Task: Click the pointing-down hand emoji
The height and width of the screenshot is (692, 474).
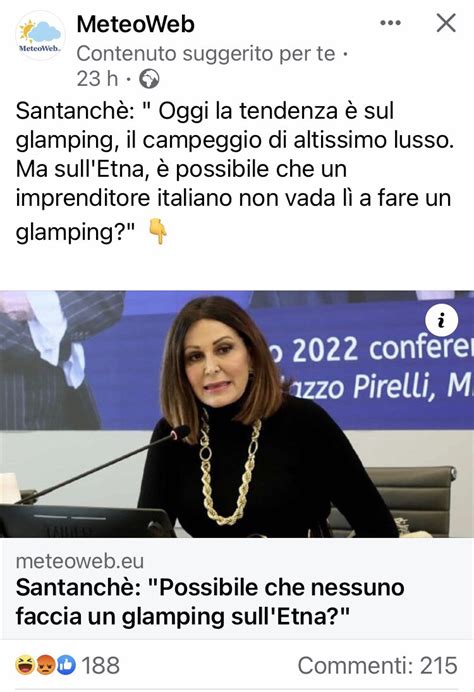Action: coord(158,231)
